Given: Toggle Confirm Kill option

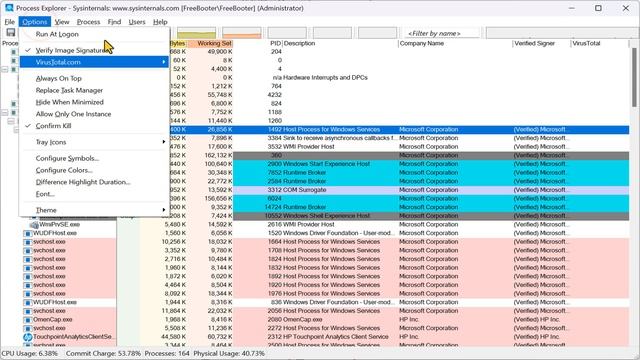Looking at the screenshot, I should point(94,126).
